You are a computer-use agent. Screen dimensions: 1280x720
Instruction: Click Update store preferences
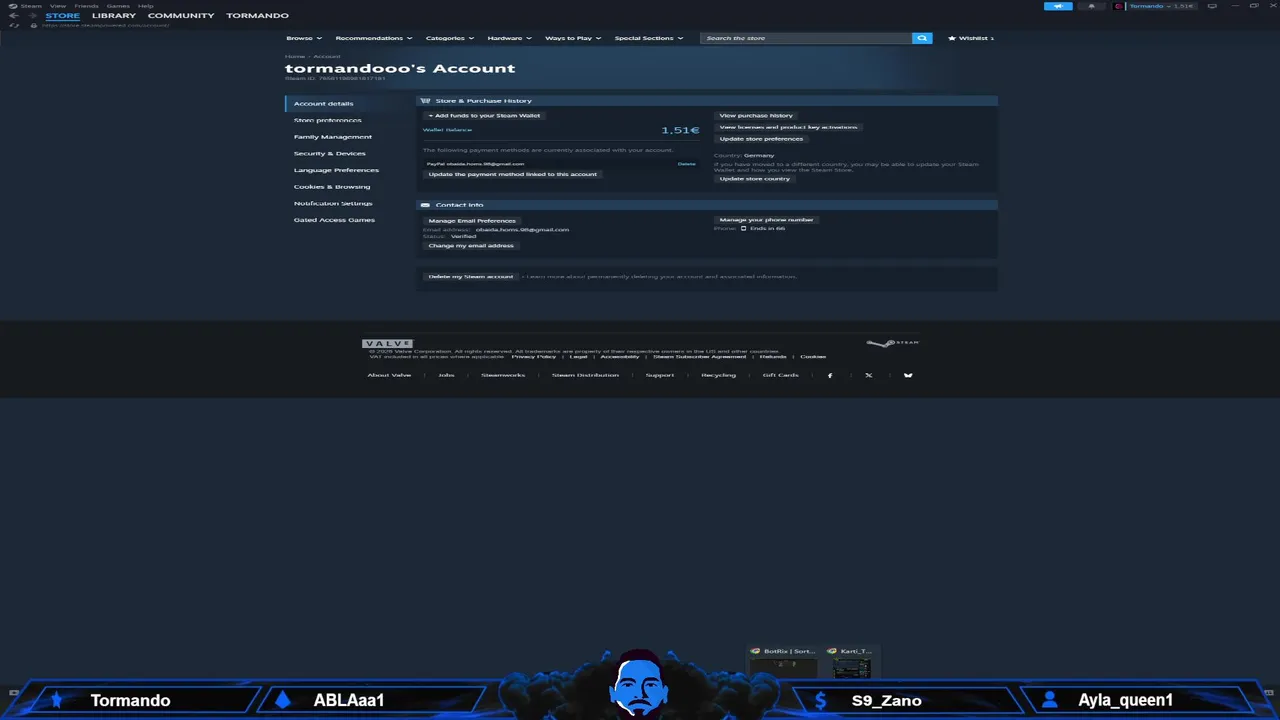(761, 139)
